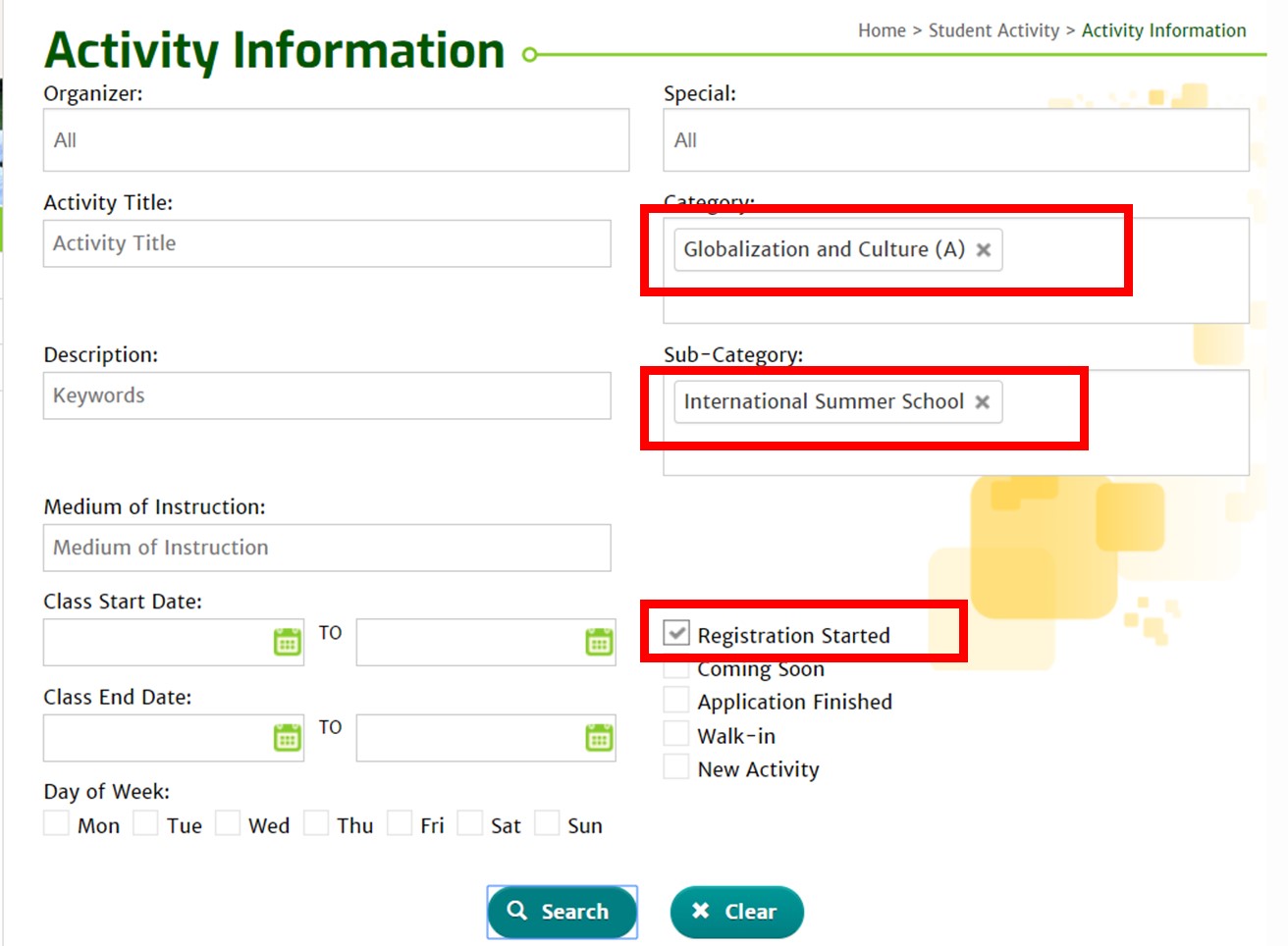The height and width of the screenshot is (946, 1288).
Task: Select the Mon day checkbox
Action: tap(57, 823)
